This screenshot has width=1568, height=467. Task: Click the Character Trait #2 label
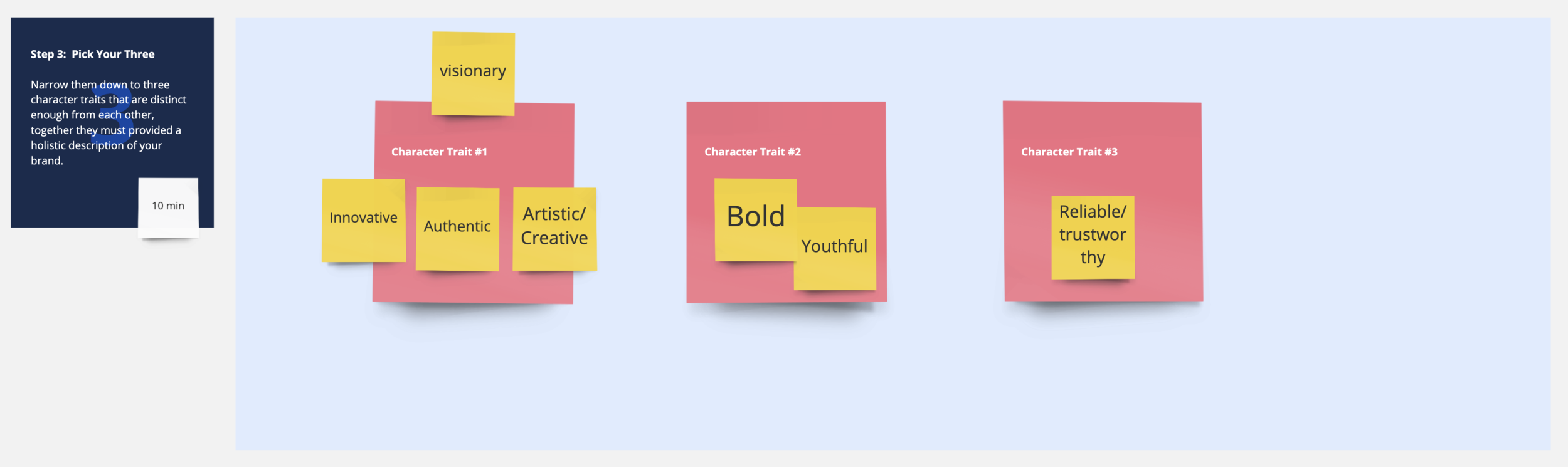752,152
